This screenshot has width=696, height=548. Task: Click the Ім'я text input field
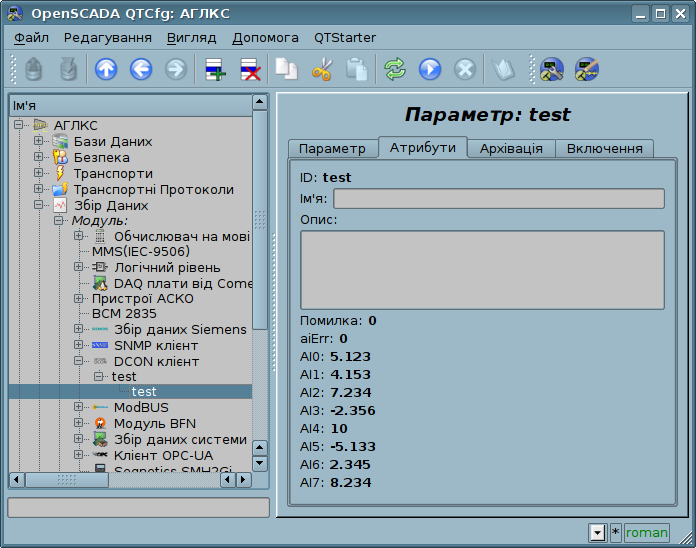click(498, 198)
